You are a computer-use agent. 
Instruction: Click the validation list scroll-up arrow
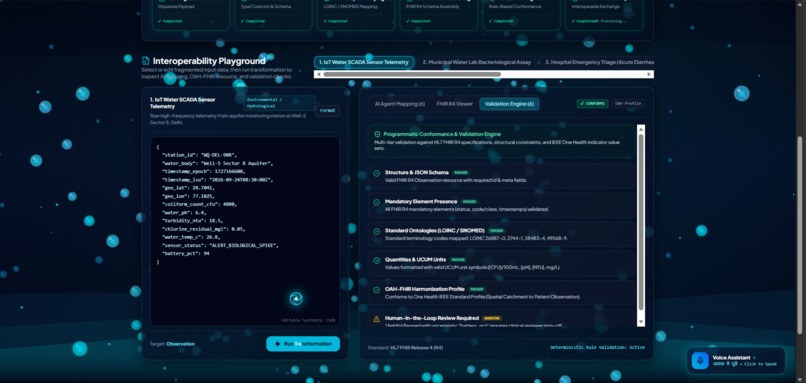(x=640, y=129)
